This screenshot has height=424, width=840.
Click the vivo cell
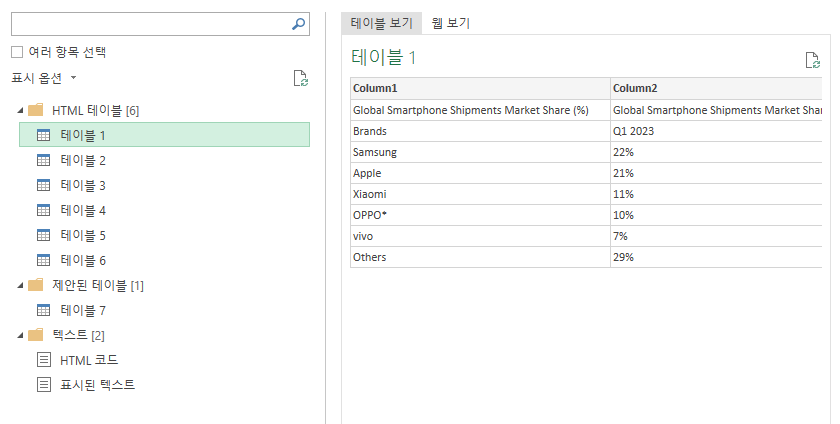[481, 236]
